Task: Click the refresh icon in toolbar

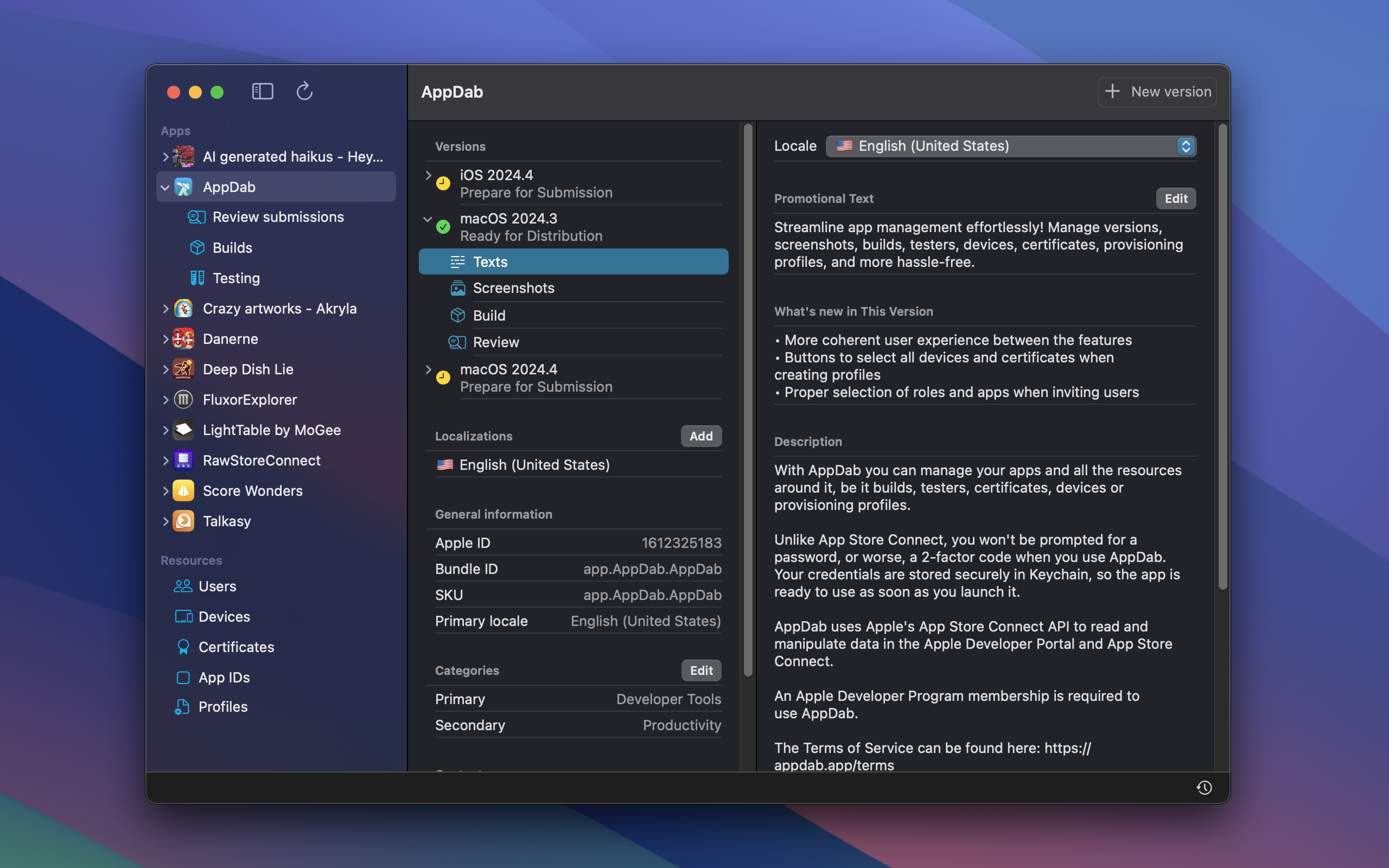Action: pyautogui.click(x=304, y=91)
